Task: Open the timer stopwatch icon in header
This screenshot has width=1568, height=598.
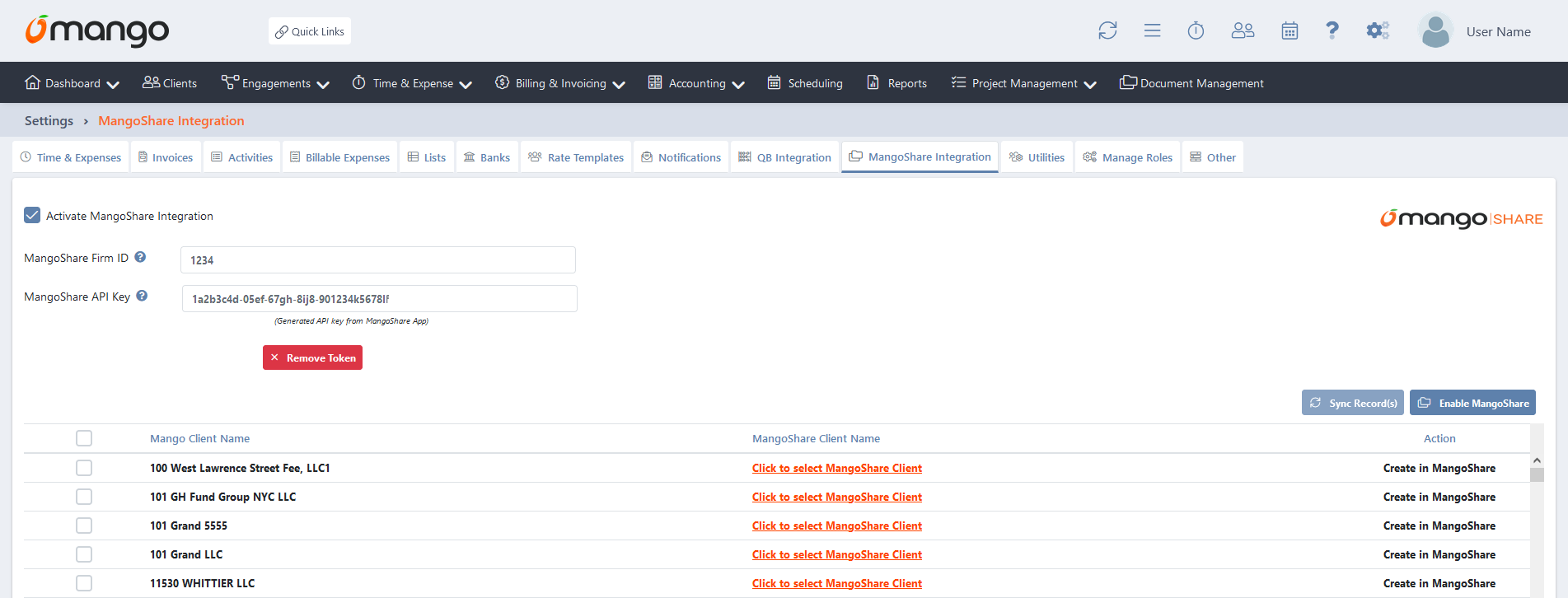Action: tap(1196, 30)
